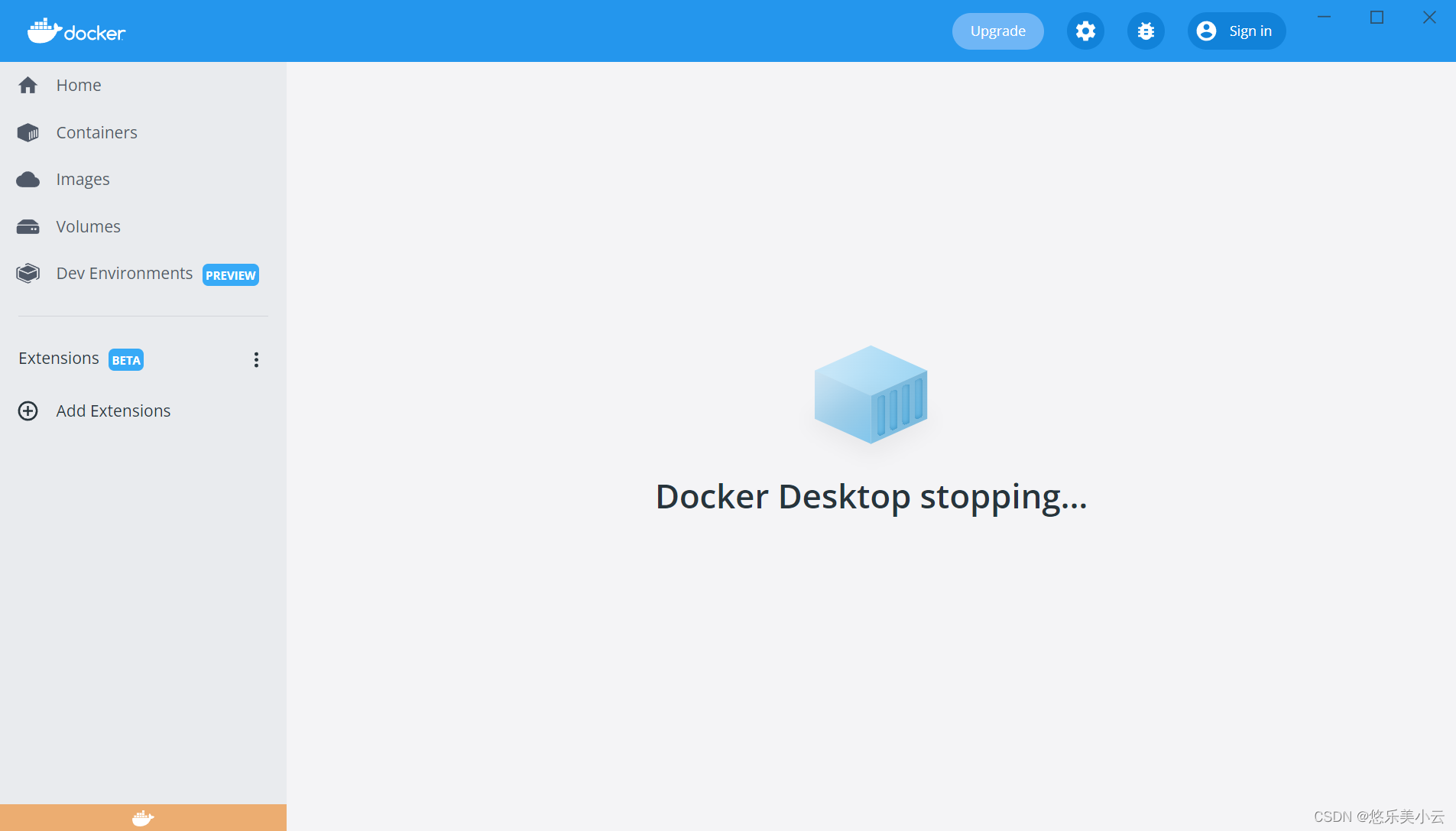Click the plus-circle Add Extensions icon
This screenshot has width=1456, height=831.
pos(28,411)
